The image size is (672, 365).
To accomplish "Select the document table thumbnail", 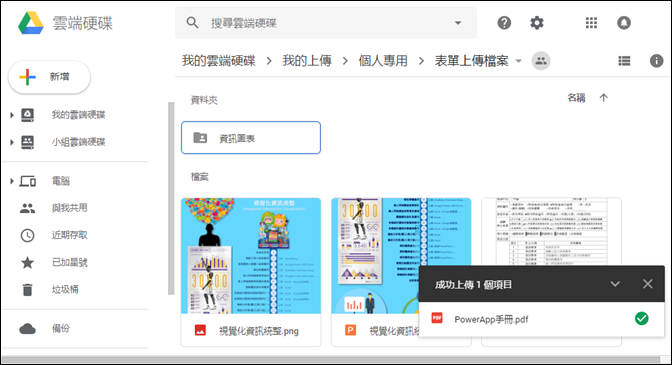I will [x=551, y=232].
